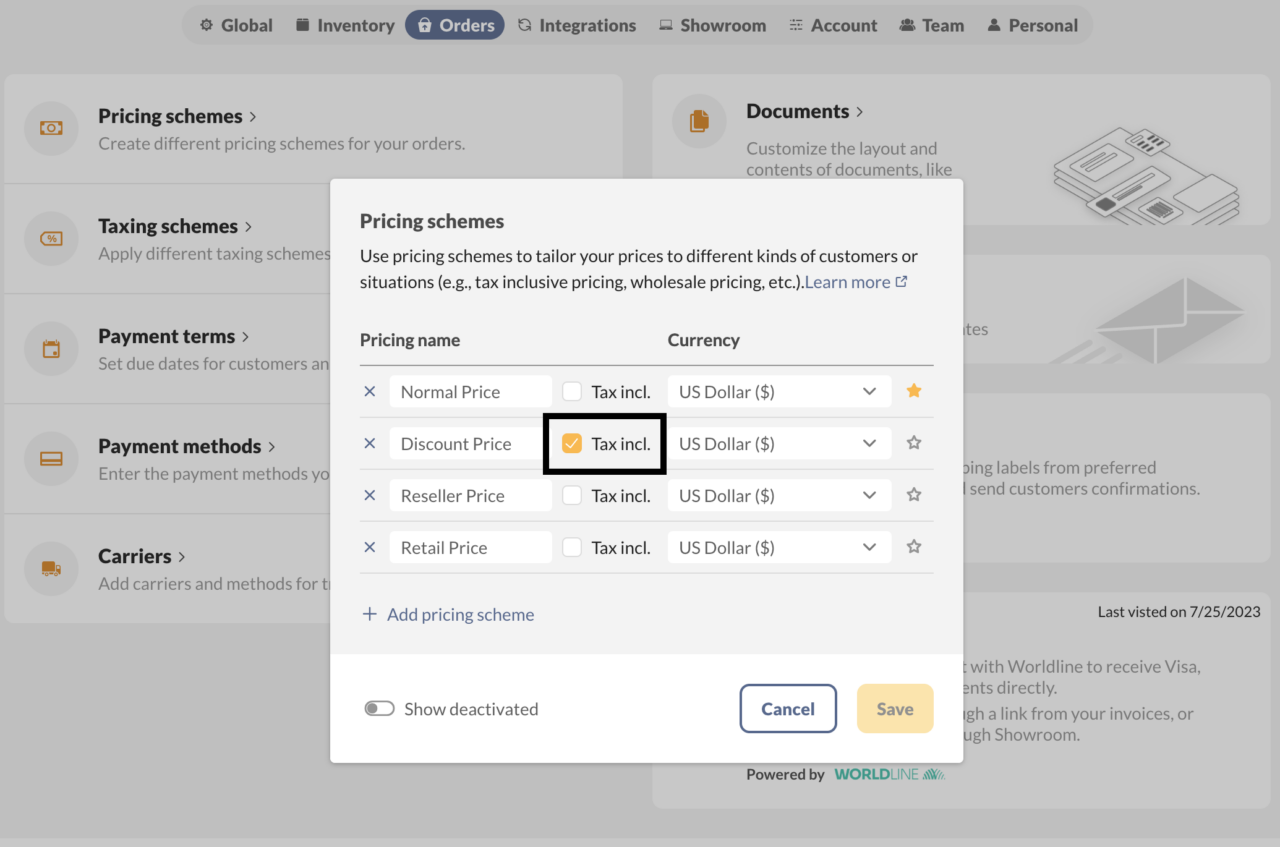Open the Learn more link

[x=856, y=282]
